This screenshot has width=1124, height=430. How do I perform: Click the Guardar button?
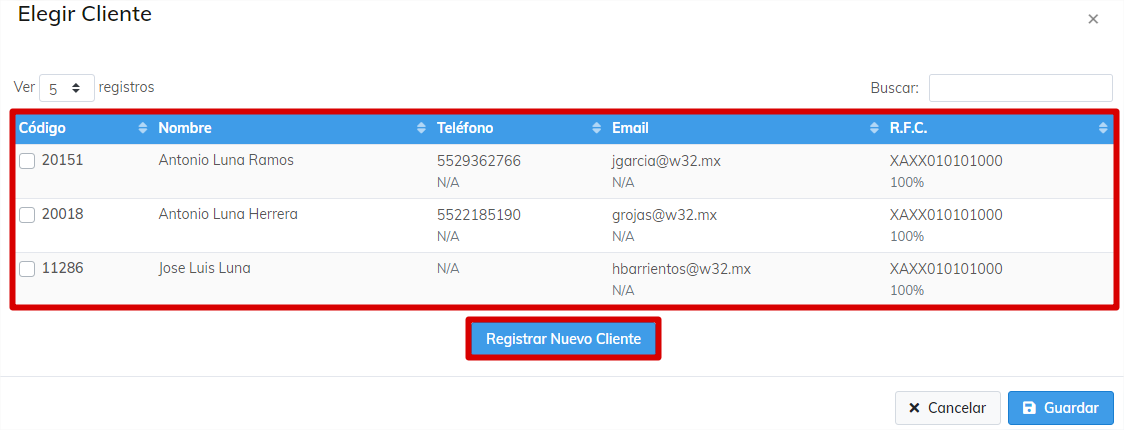(x=1061, y=408)
